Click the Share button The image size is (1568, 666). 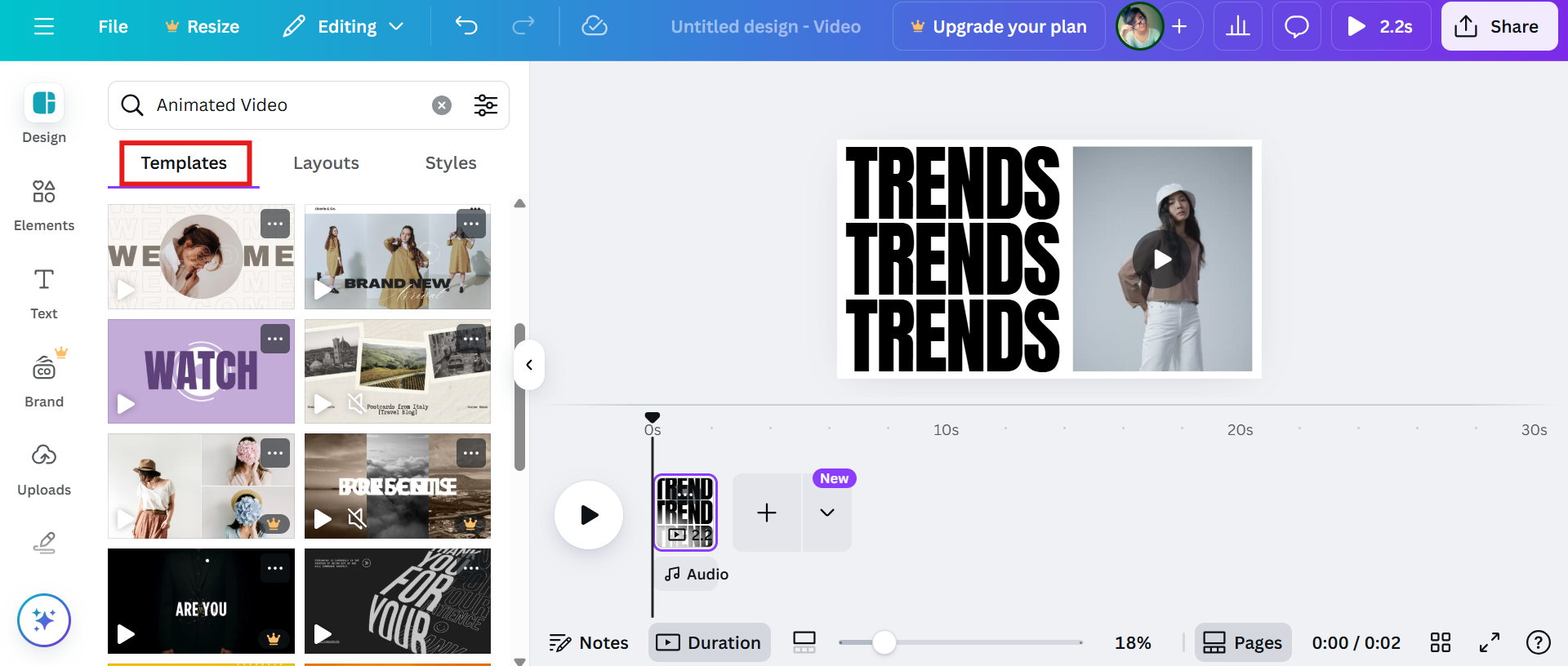1499,27
